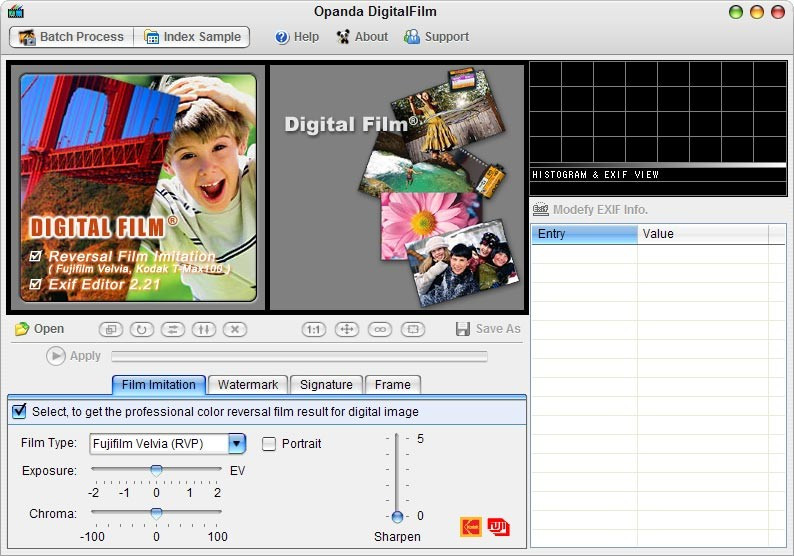
Task: Click the histogram and EXIF view panel
Action: point(658,129)
